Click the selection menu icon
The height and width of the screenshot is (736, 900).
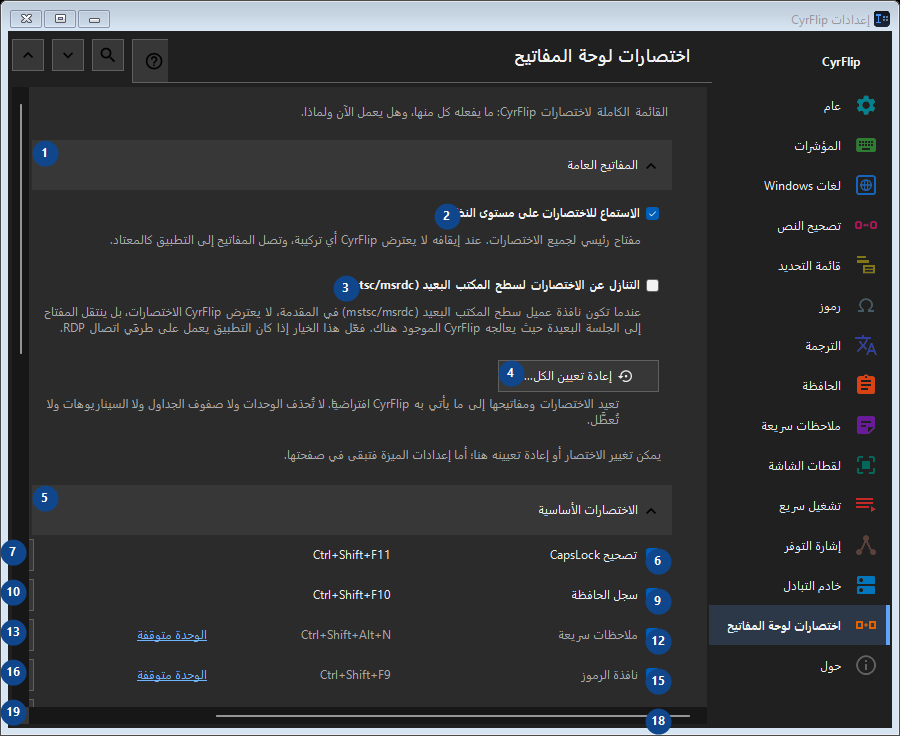click(x=866, y=265)
